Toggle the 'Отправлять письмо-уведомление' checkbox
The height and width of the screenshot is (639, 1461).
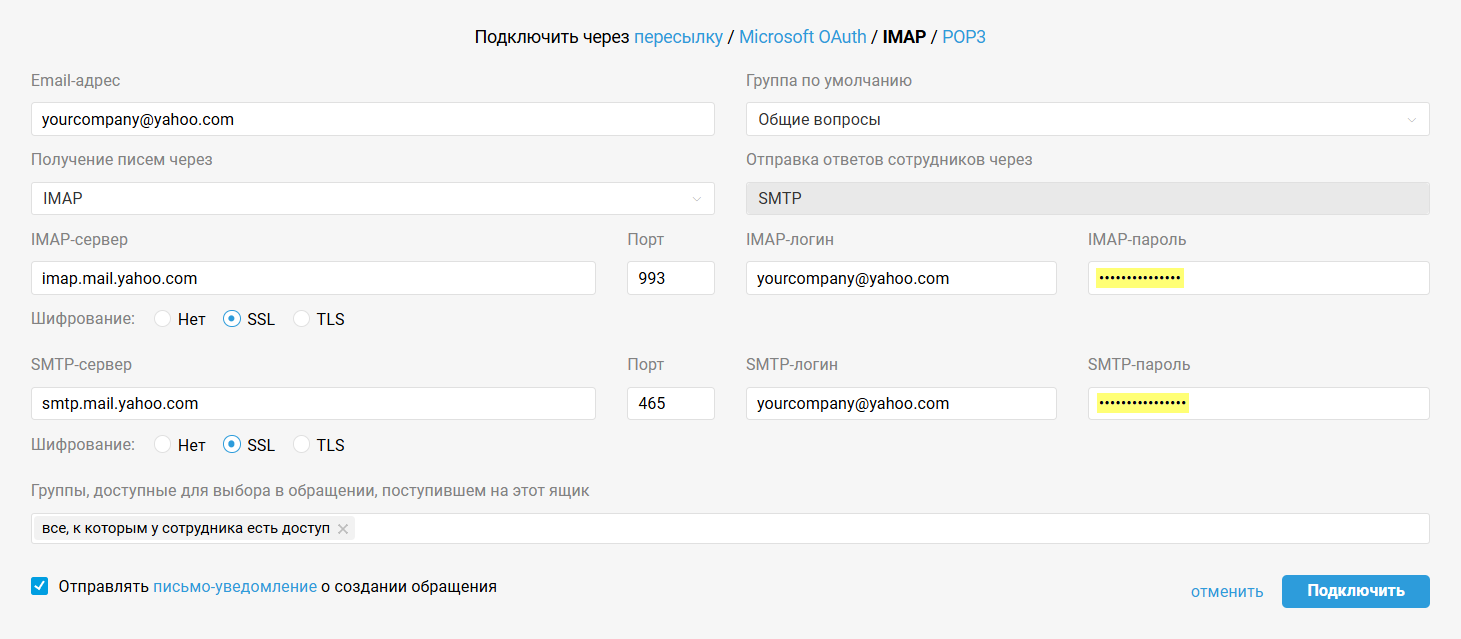click(40, 586)
